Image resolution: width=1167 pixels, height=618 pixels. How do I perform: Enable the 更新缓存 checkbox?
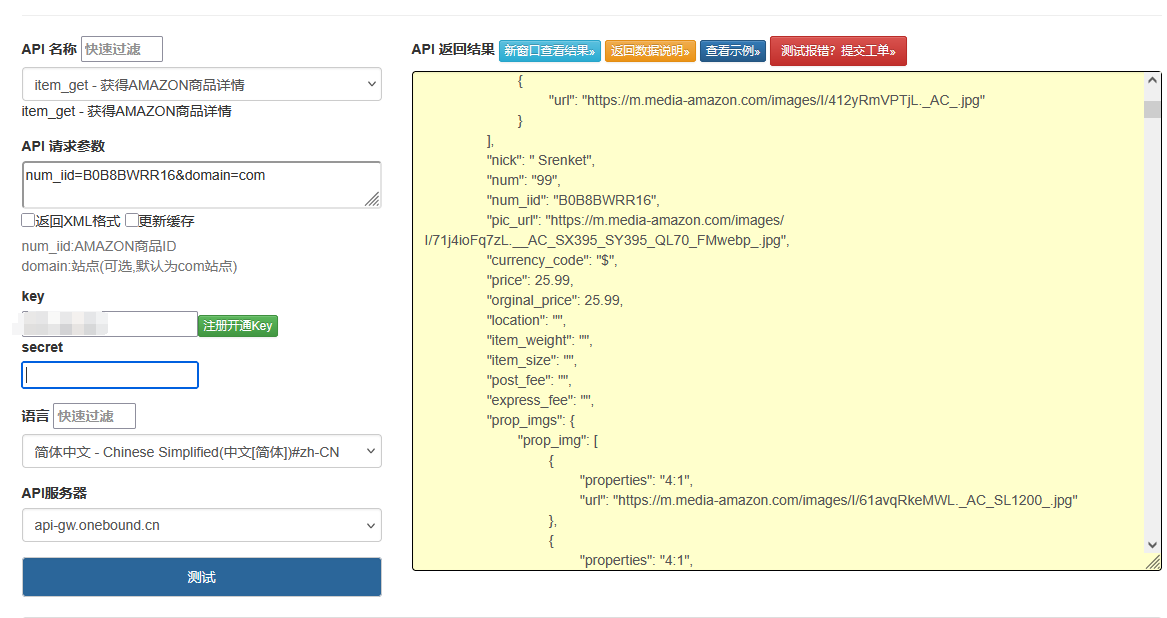pyautogui.click(x=132, y=220)
